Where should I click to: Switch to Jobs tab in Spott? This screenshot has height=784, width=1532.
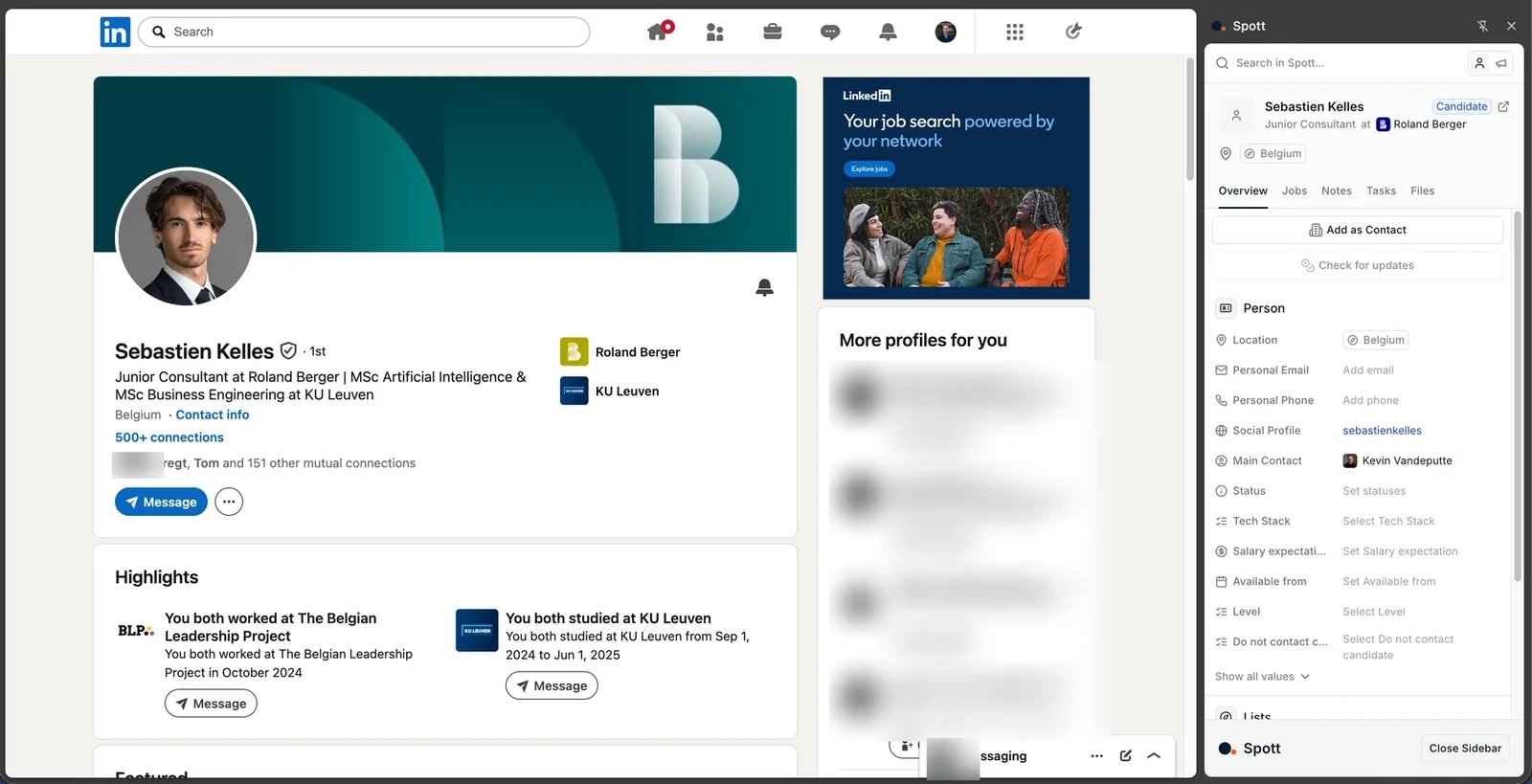[1295, 190]
